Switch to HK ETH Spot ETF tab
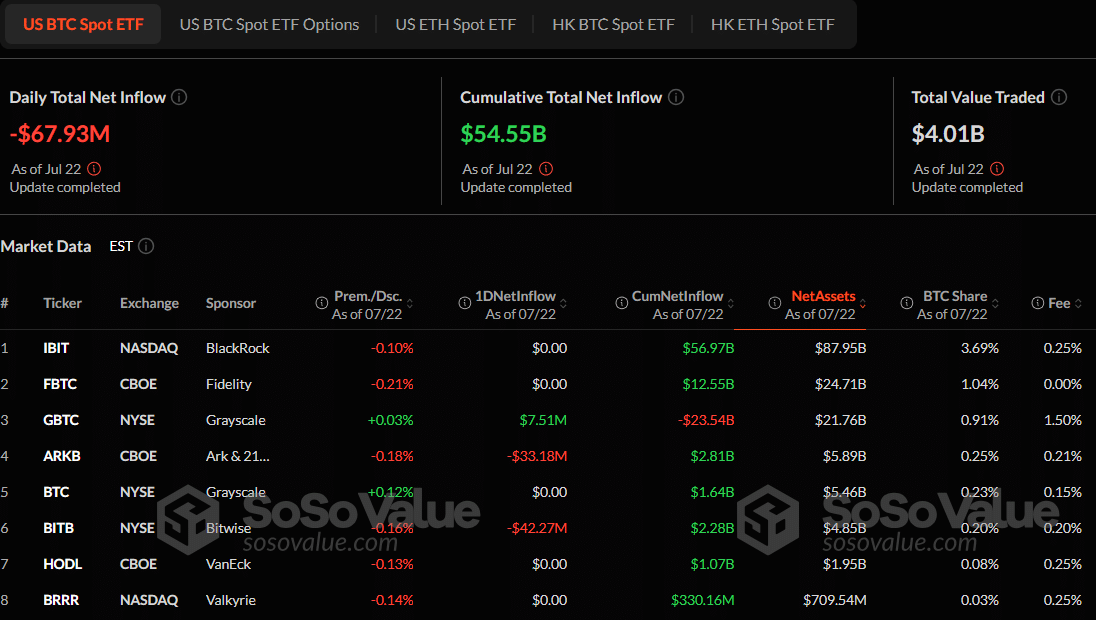 click(x=772, y=24)
